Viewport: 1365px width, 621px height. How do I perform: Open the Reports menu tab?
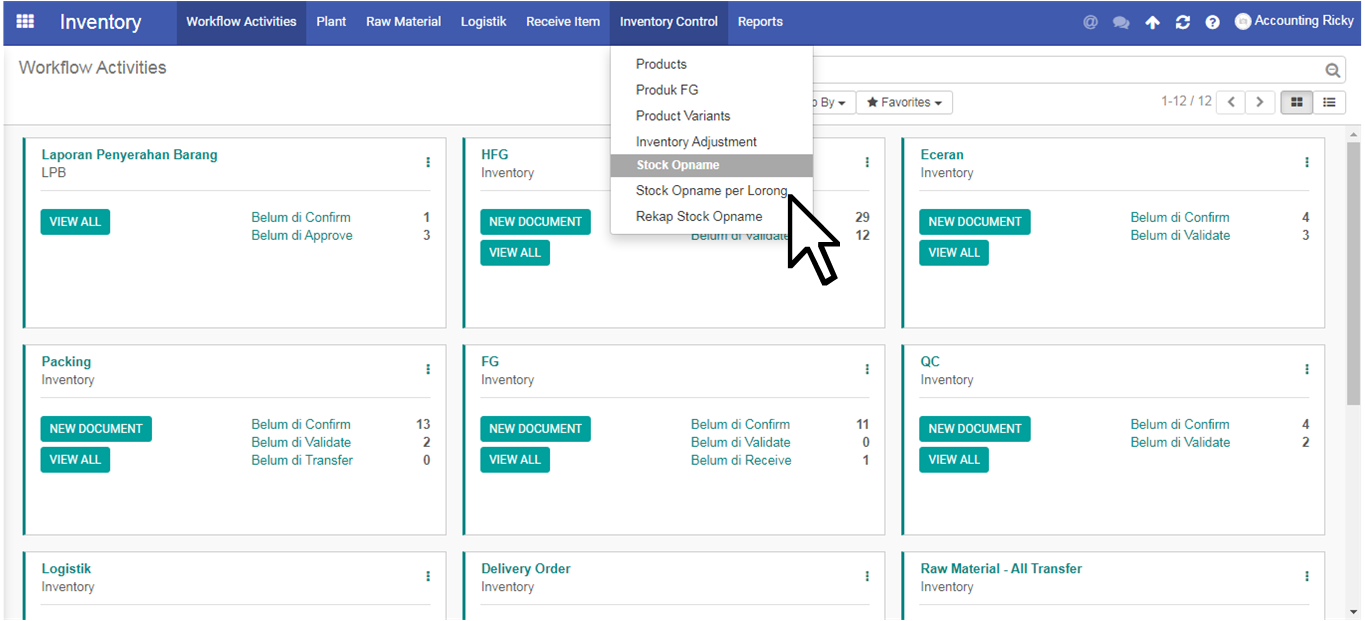click(760, 22)
